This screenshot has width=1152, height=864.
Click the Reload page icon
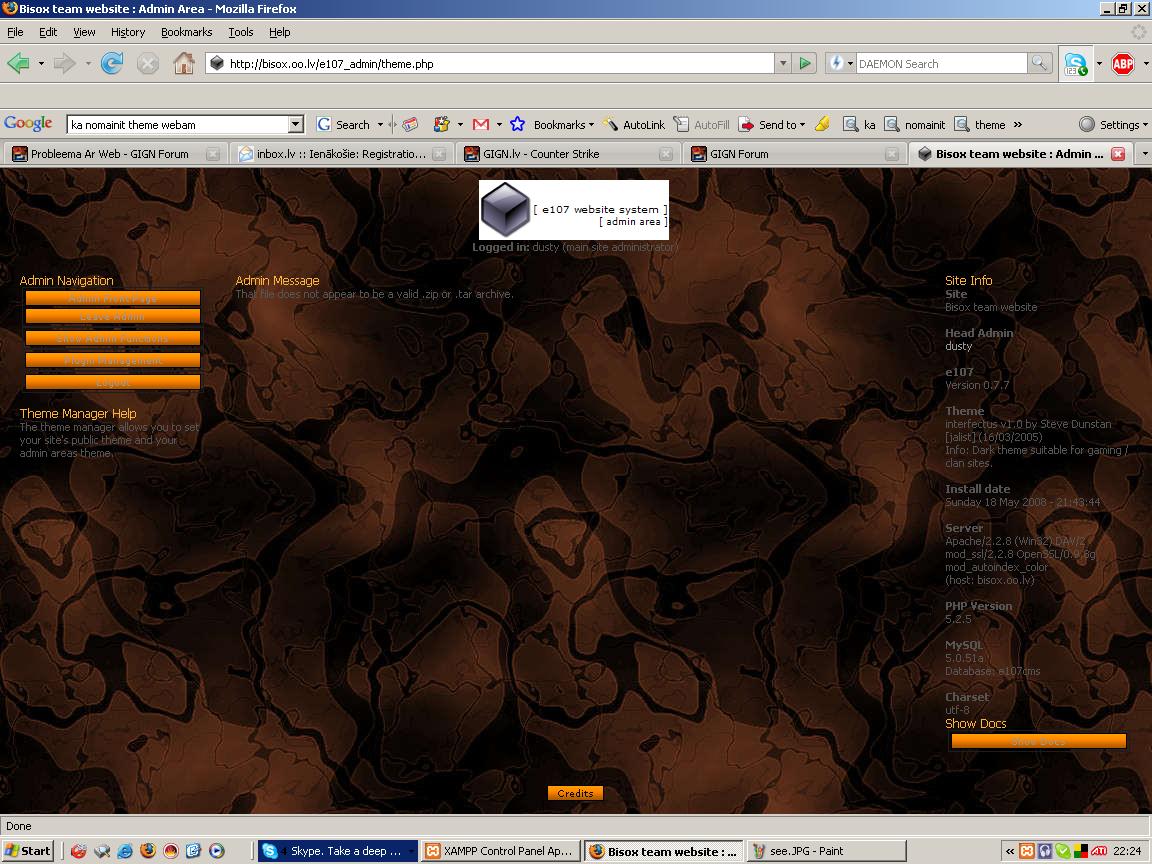coord(112,64)
